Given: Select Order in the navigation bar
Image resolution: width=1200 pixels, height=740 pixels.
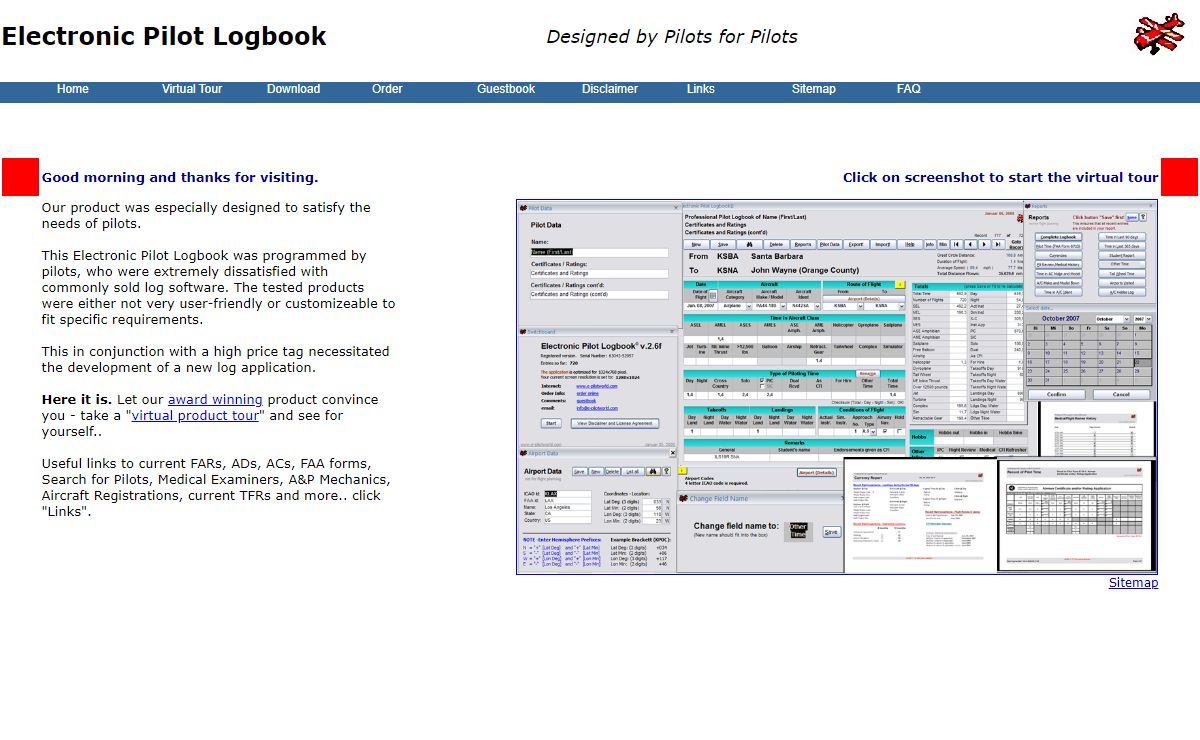Looking at the screenshot, I should 387,89.
